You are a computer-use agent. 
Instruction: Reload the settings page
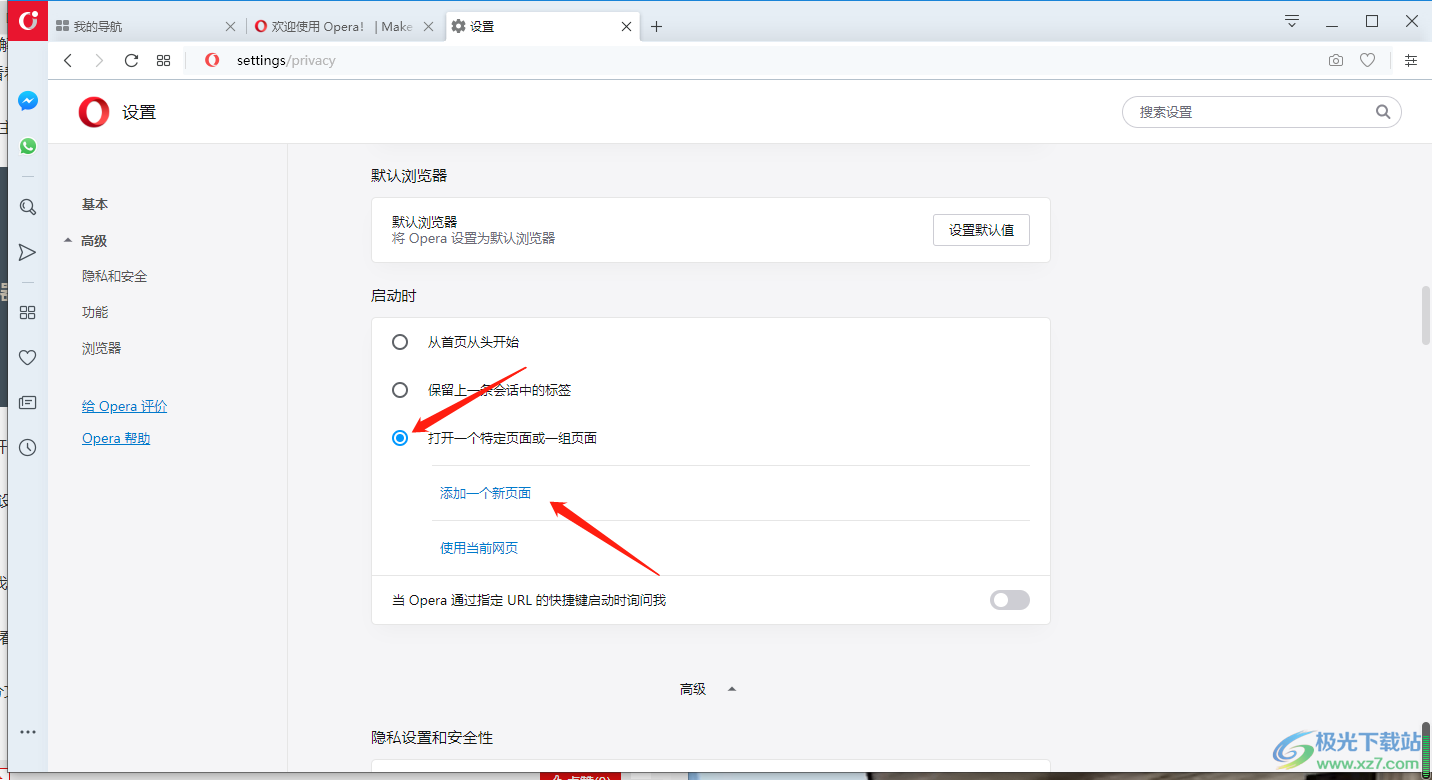[x=131, y=60]
